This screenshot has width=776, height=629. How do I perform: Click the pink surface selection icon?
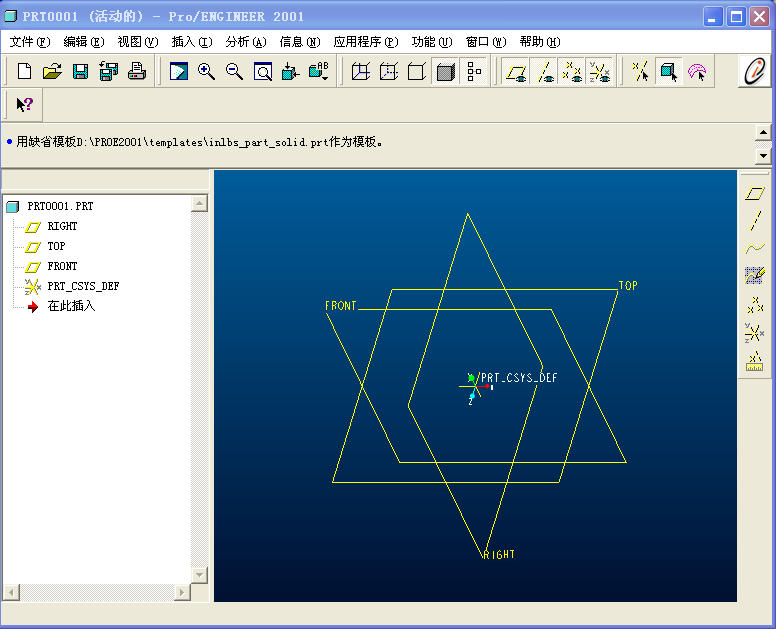coord(697,72)
